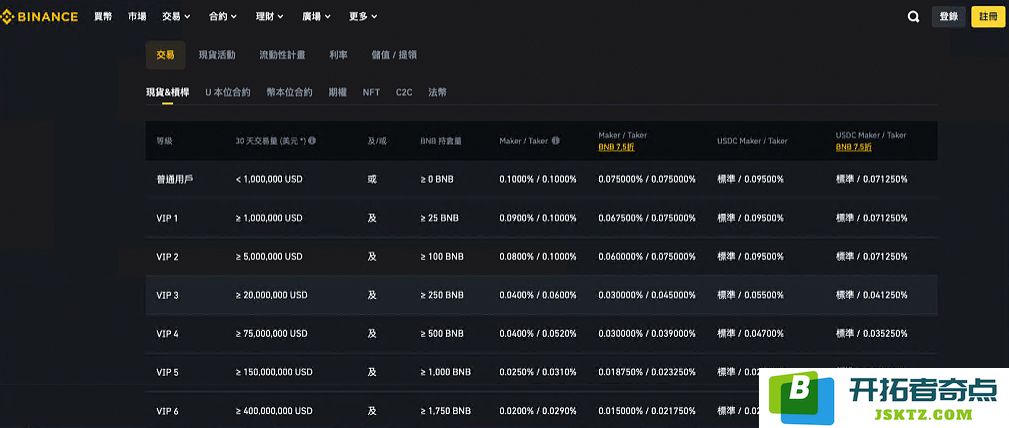
Task: Click info icon next to 30天交易量
Action: (312, 140)
